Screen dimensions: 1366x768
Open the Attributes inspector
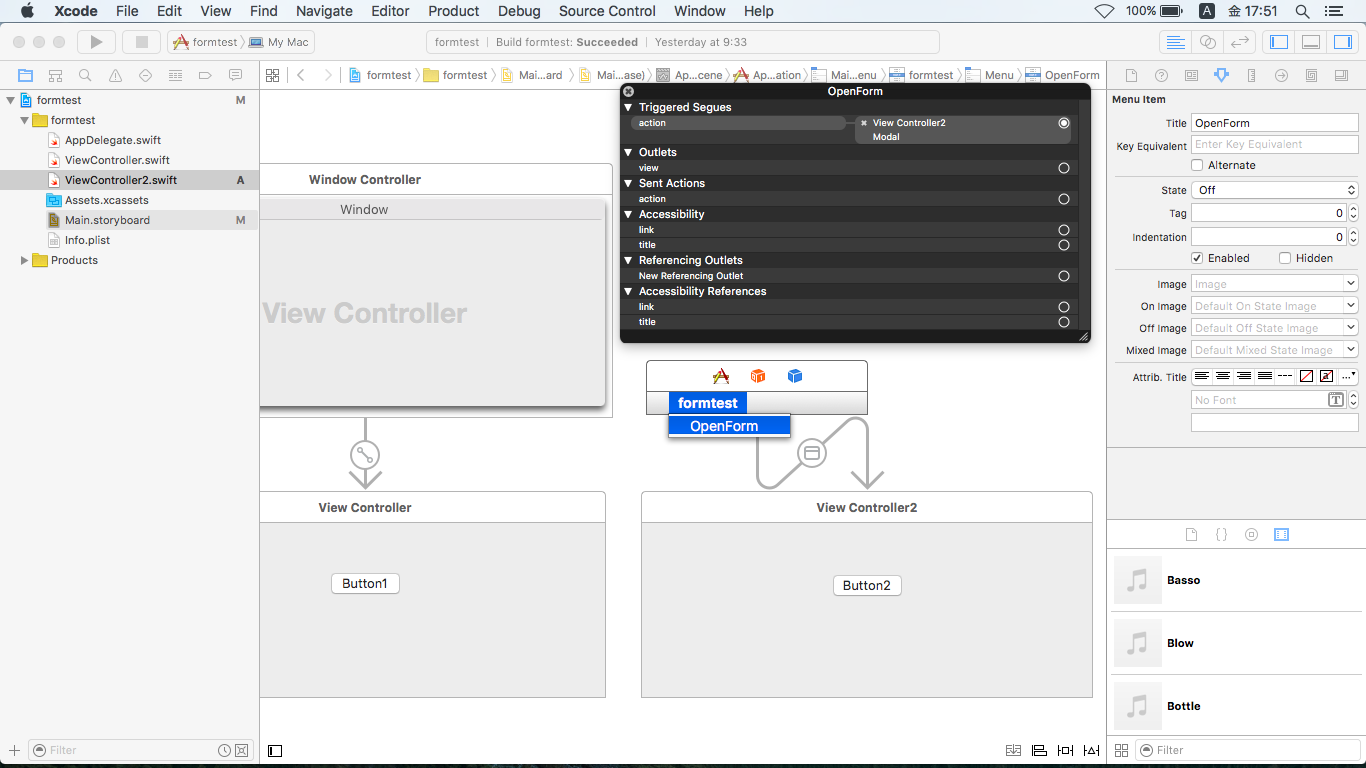click(1221, 74)
